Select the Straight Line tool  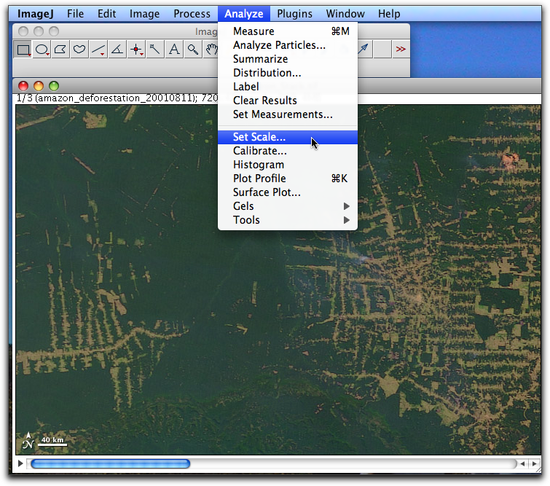tap(98, 49)
